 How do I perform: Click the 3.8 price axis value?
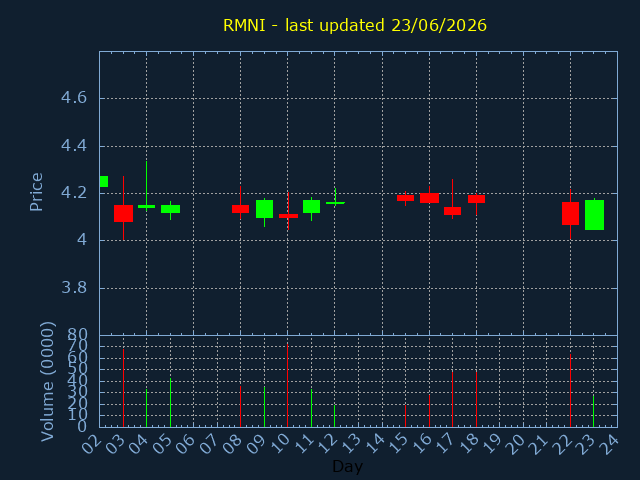pos(74,288)
